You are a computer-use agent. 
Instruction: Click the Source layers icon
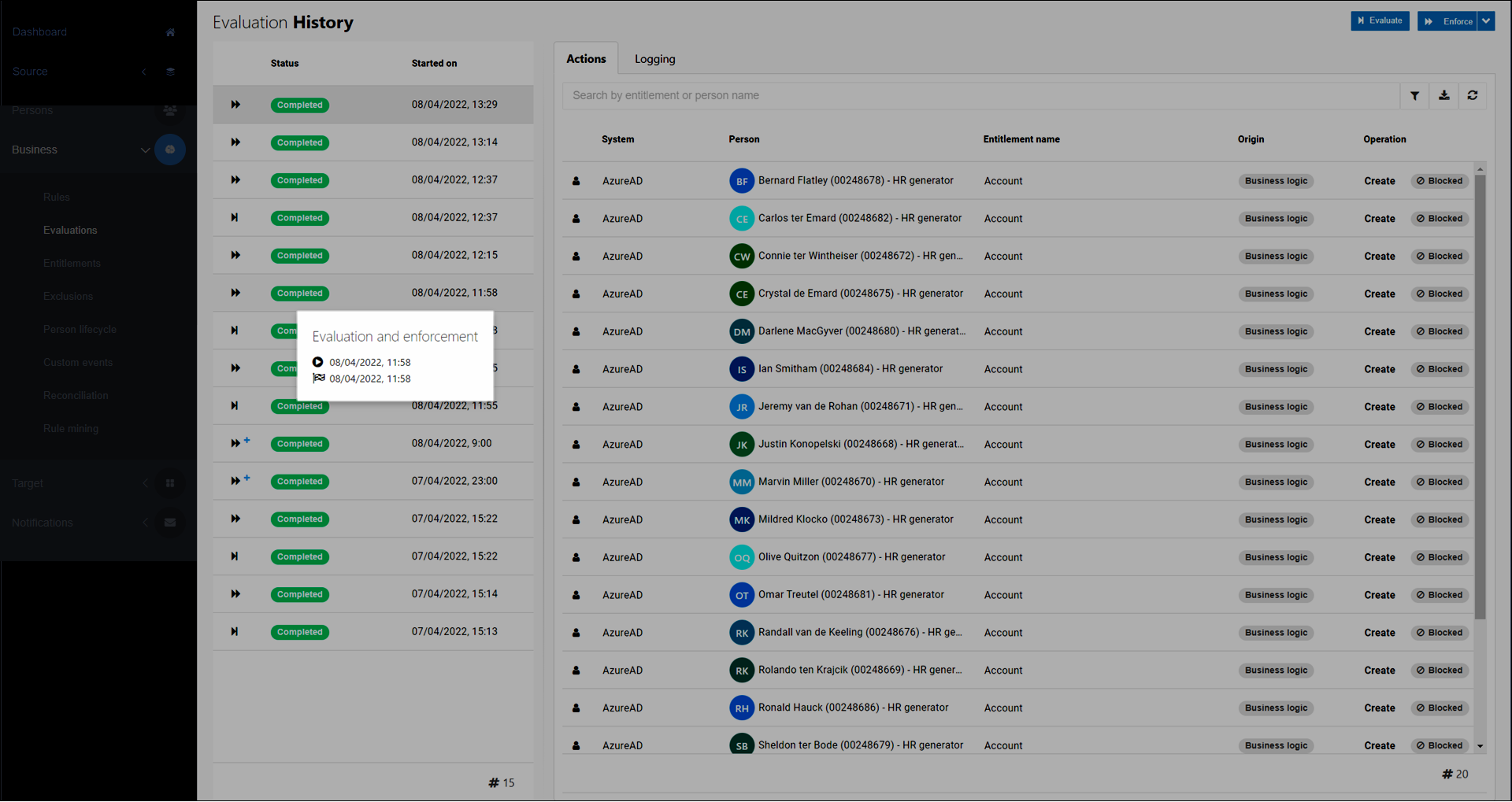(x=170, y=71)
